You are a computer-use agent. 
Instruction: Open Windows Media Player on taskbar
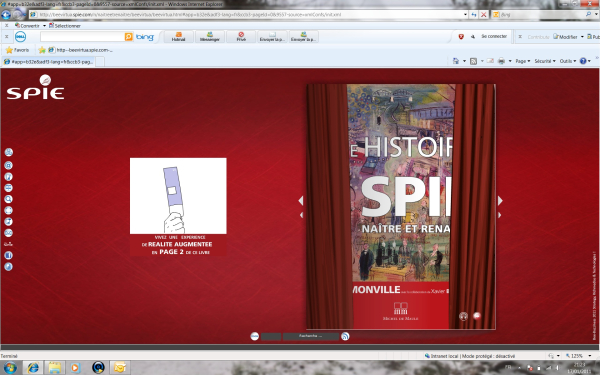75,368
